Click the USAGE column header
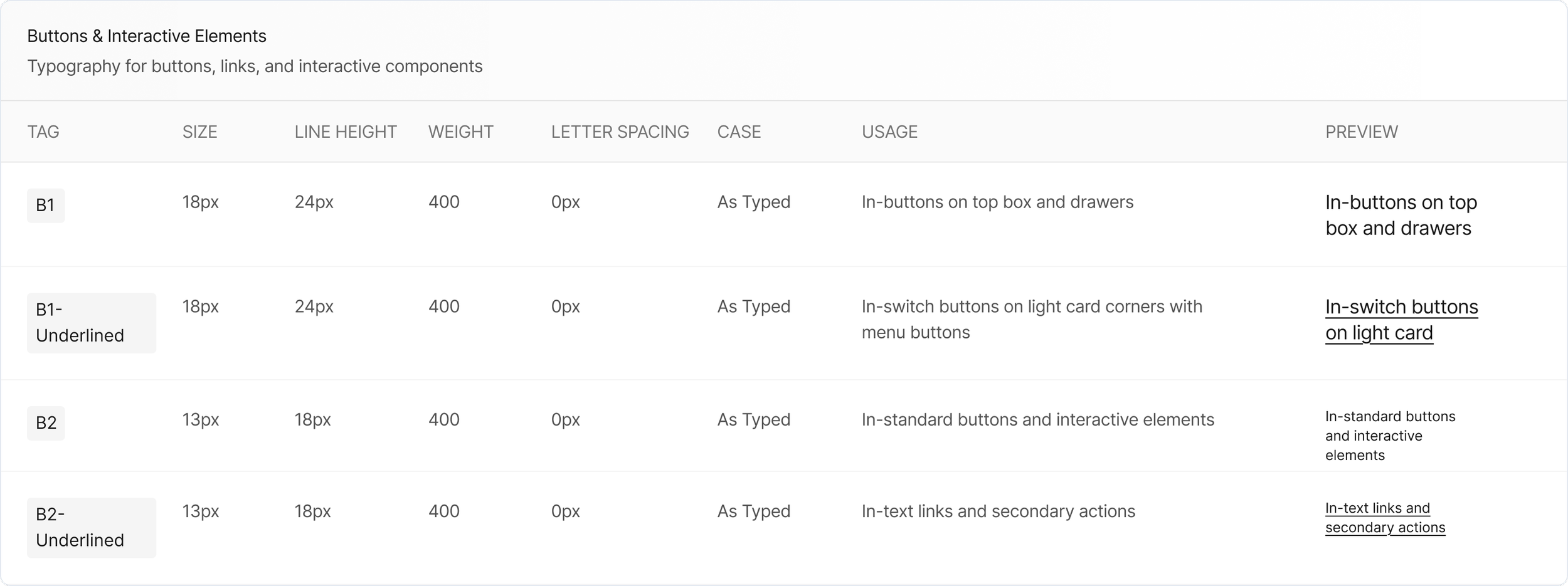Image resolution: width=1568 pixels, height=586 pixels. click(x=889, y=132)
